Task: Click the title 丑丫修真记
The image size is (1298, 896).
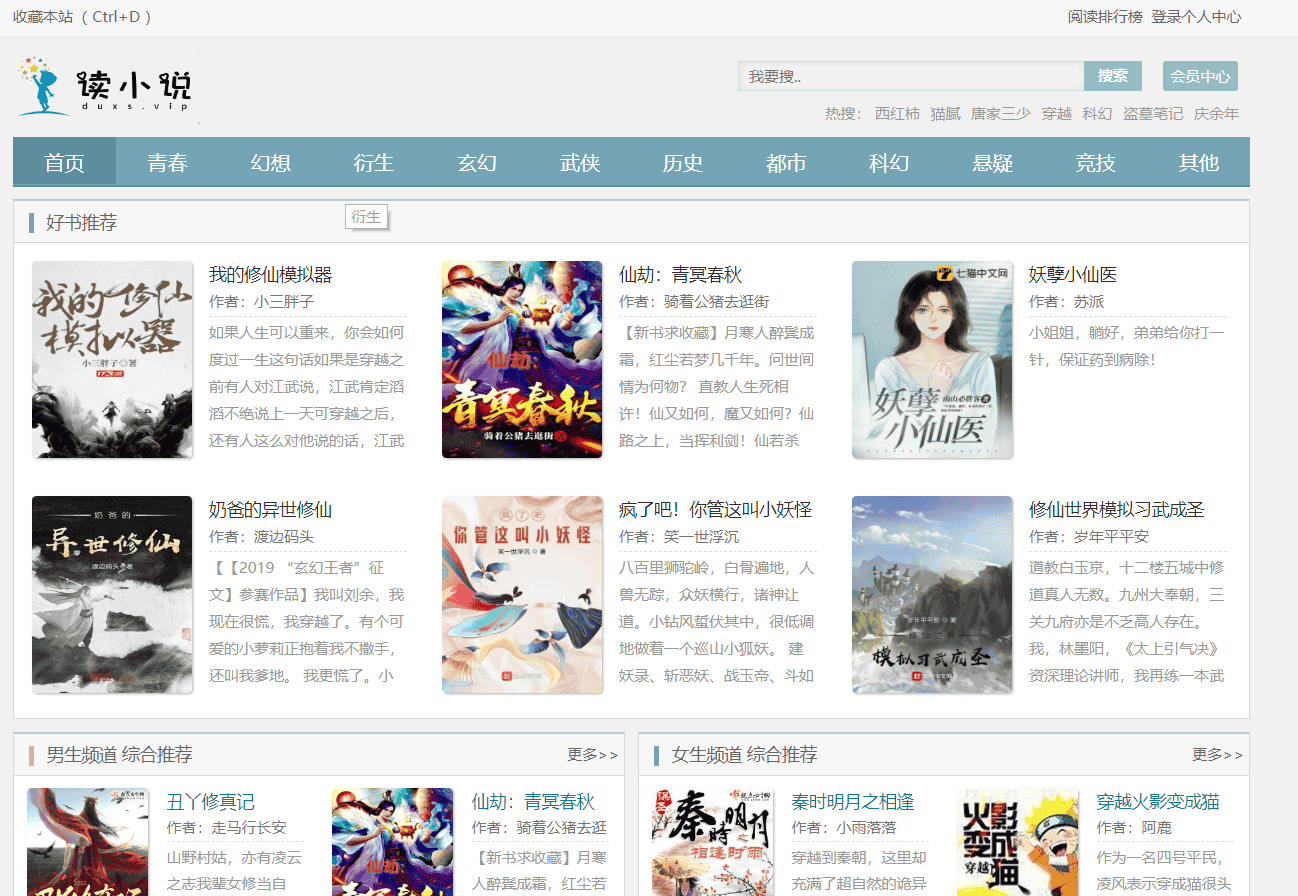Action: 211,802
